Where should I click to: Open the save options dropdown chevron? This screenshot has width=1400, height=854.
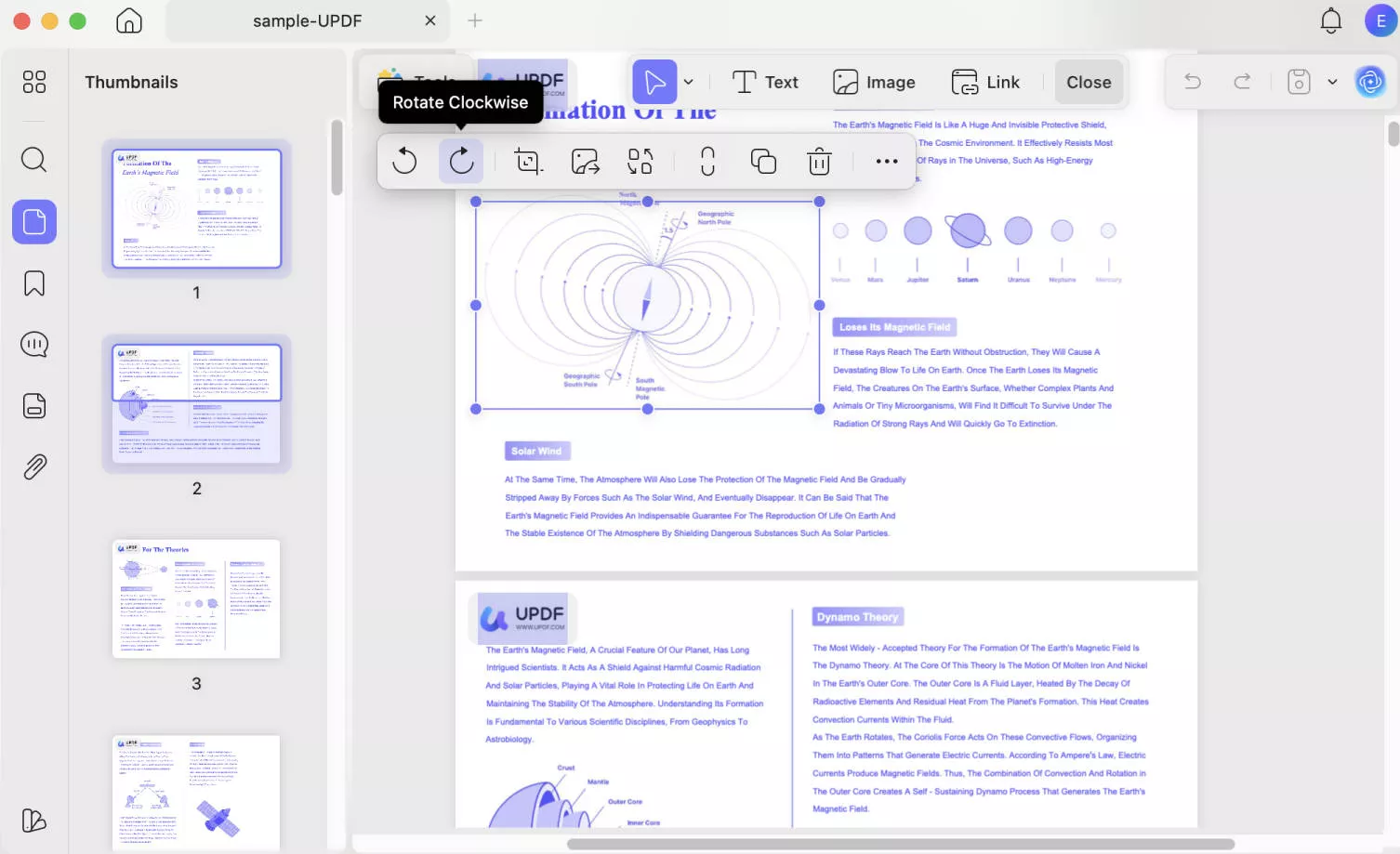click(x=1333, y=82)
